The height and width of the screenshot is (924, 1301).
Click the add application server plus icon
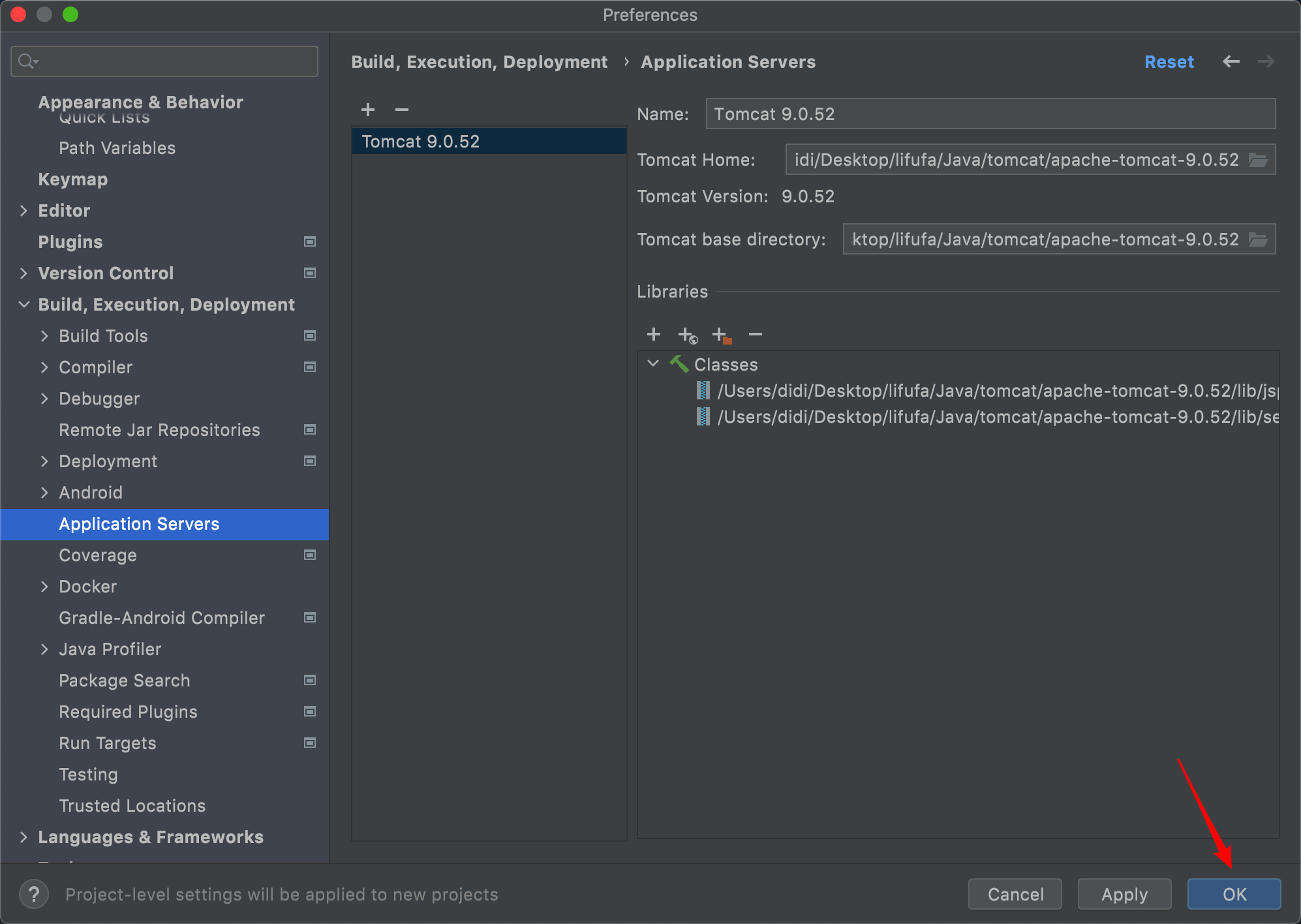pyautogui.click(x=368, y=110)
